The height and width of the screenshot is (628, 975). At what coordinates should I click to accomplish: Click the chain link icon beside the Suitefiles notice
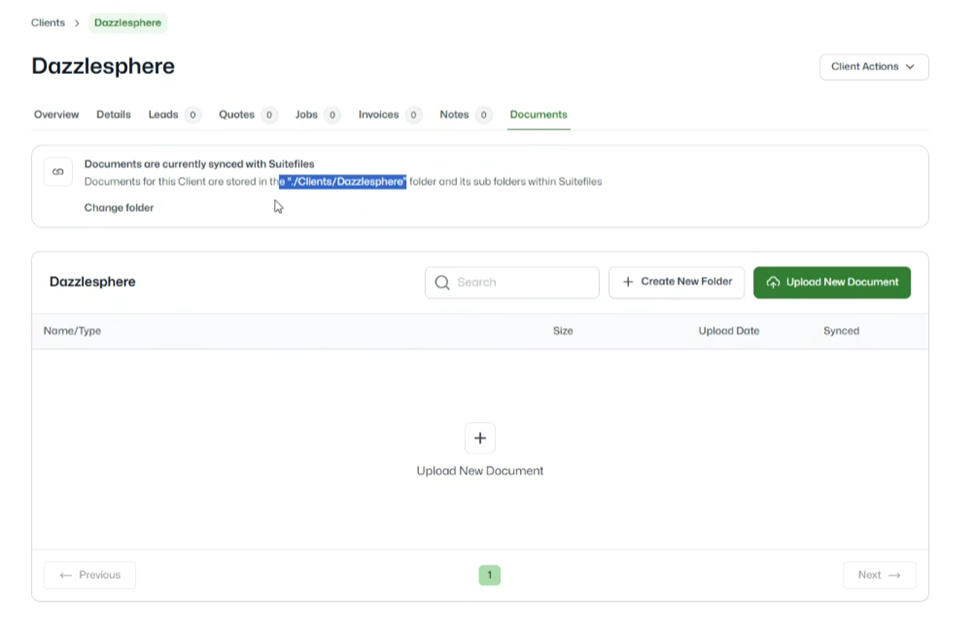tap(57, 172)
